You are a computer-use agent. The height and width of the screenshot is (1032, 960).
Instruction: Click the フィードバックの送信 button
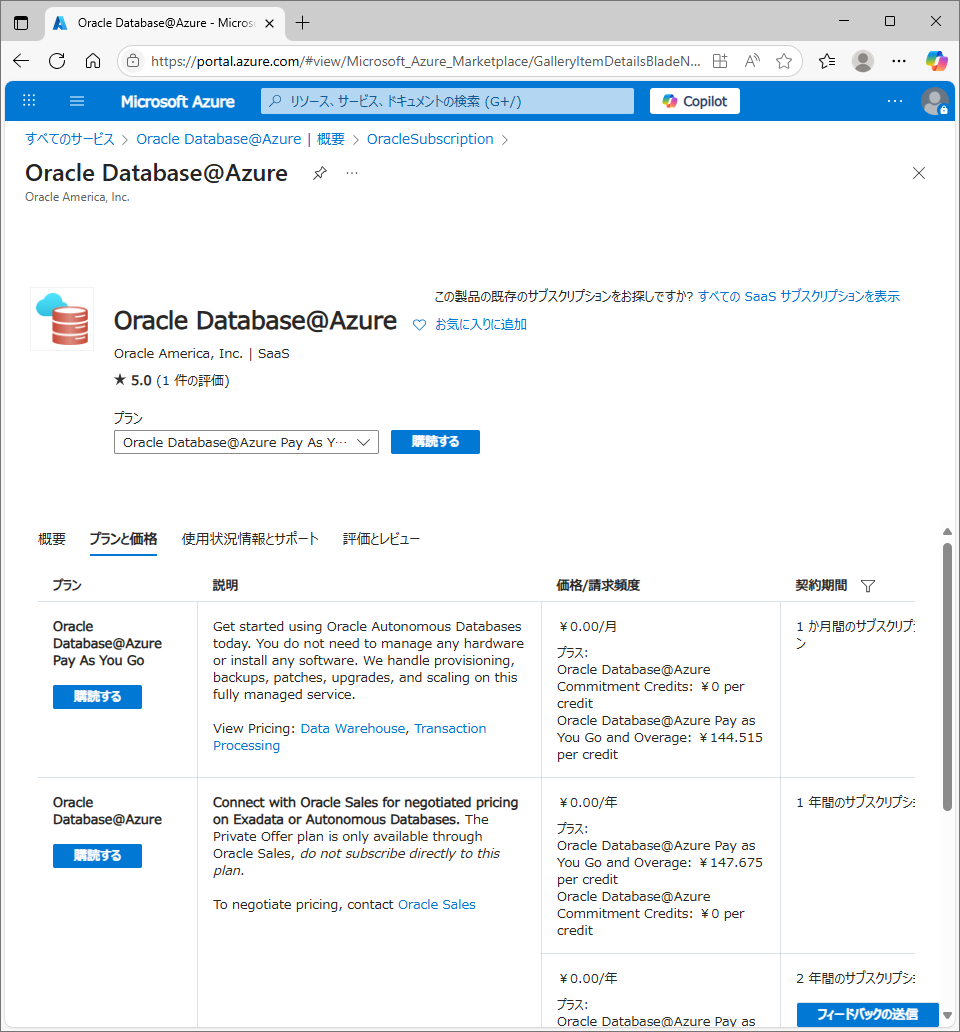tap(867, 1014)
